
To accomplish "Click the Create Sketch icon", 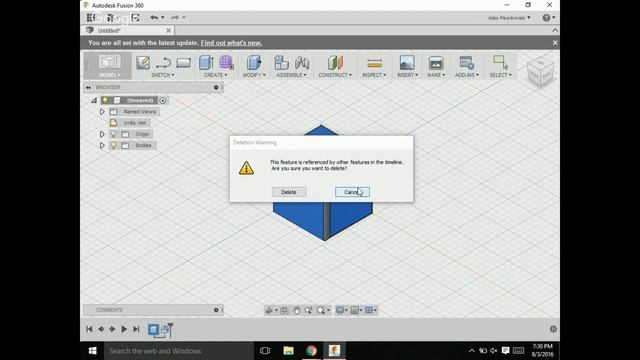I will tap(143, 62).
